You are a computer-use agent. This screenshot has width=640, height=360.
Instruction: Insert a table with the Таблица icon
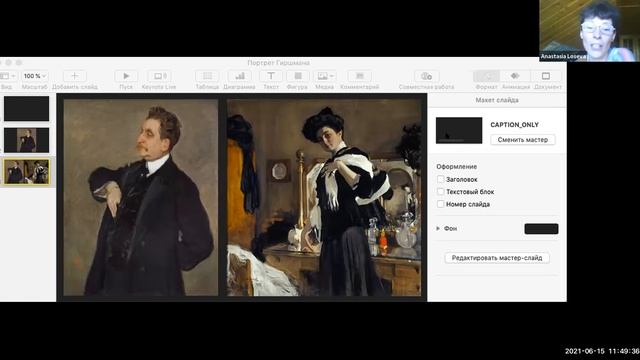point(207,76)
